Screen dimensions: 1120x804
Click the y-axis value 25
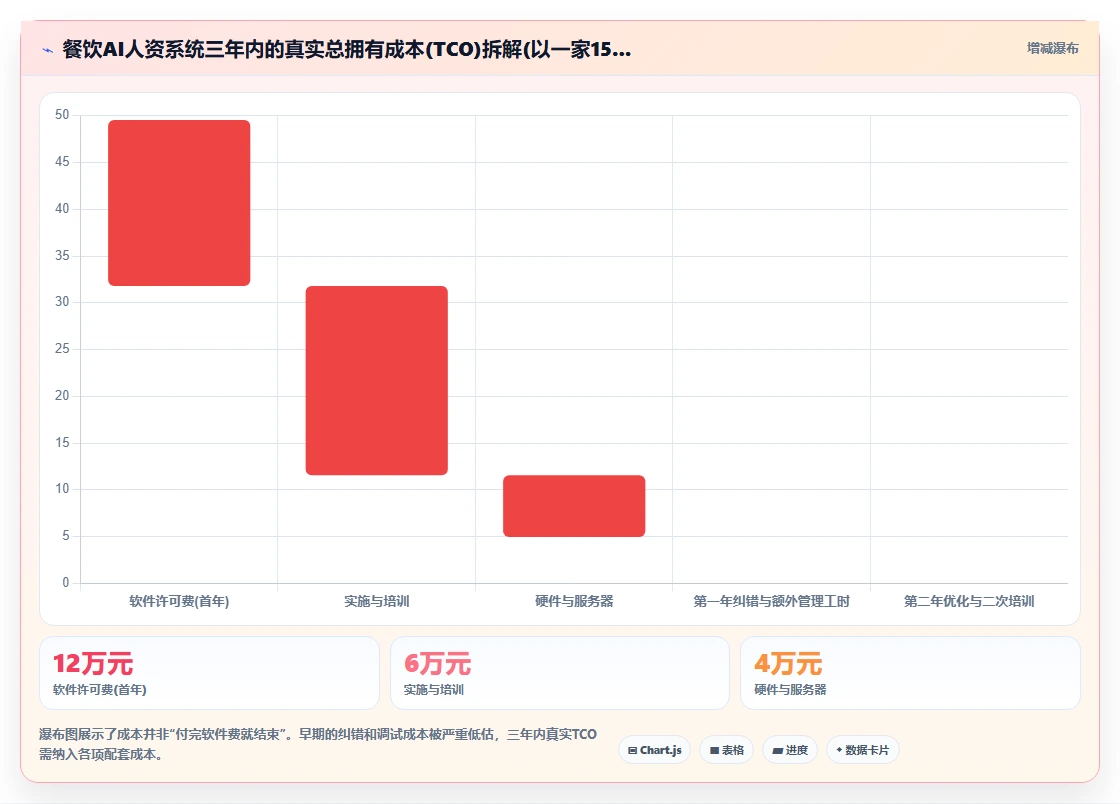[62, 348]
